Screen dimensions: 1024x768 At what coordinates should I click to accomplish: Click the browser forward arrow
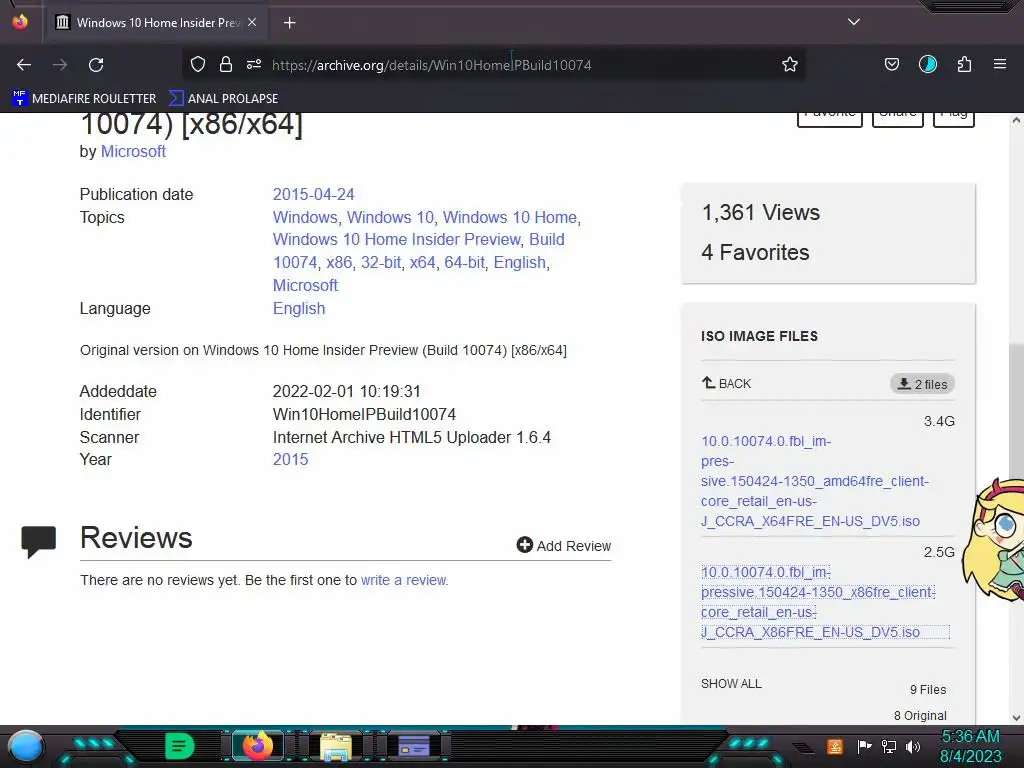pos(60,65)
